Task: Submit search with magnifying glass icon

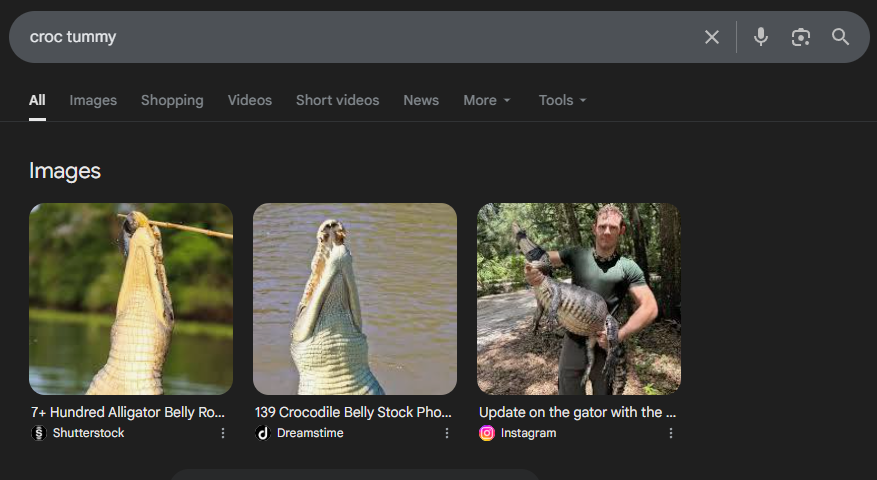Action: pyautogui.click(x=840, y=37)
